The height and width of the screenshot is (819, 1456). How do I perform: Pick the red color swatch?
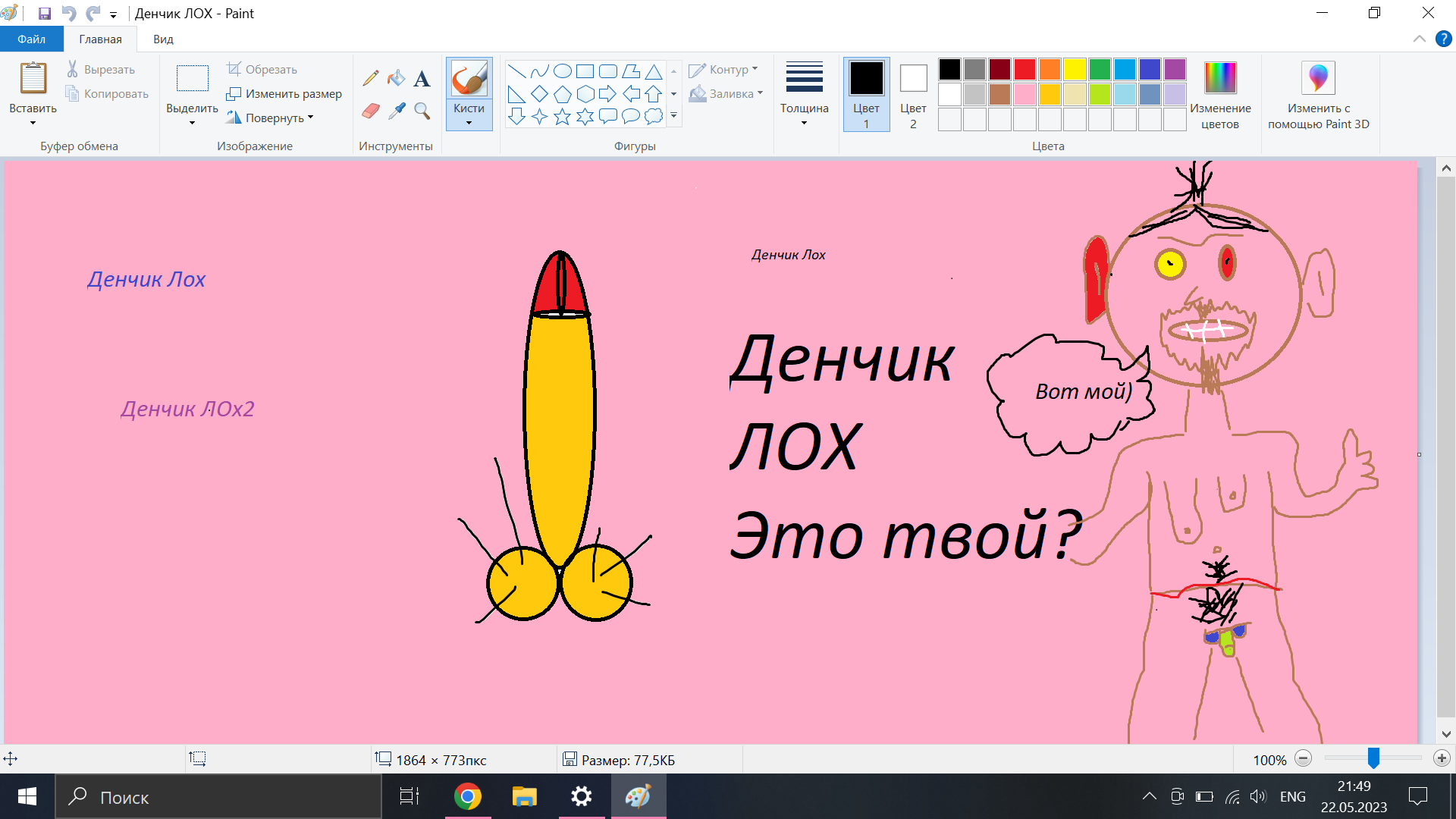(1025, 69)
